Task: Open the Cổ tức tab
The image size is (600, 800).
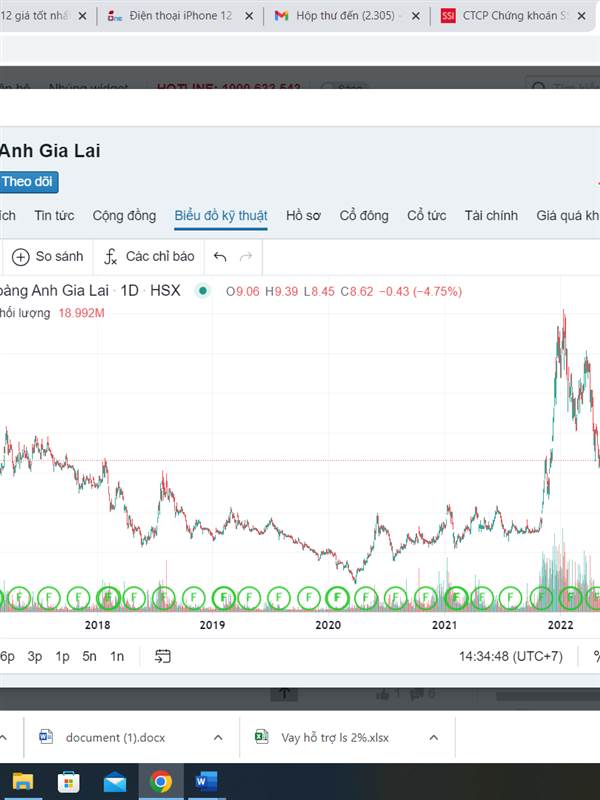Action: coord(427,216)
